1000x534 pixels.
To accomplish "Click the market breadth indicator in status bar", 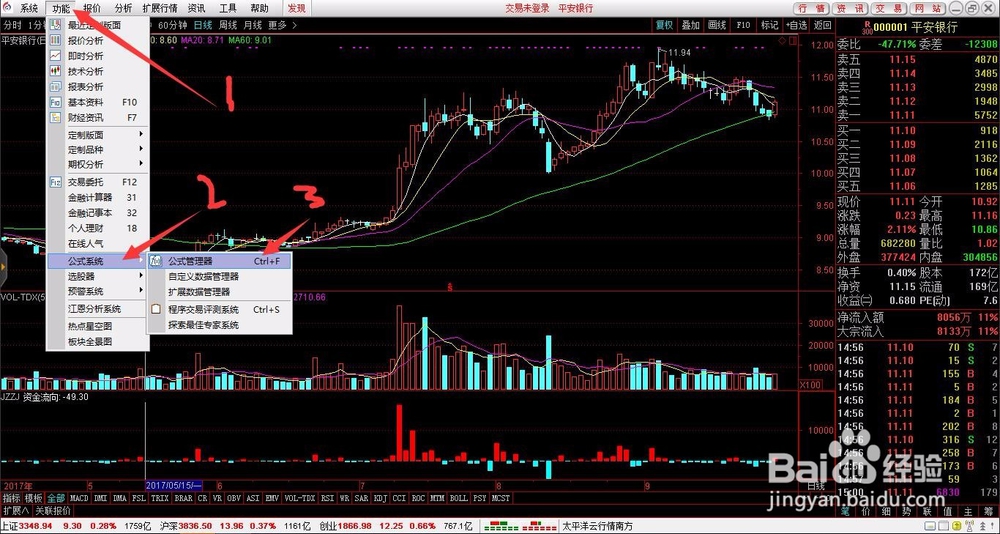I will 520,527.
